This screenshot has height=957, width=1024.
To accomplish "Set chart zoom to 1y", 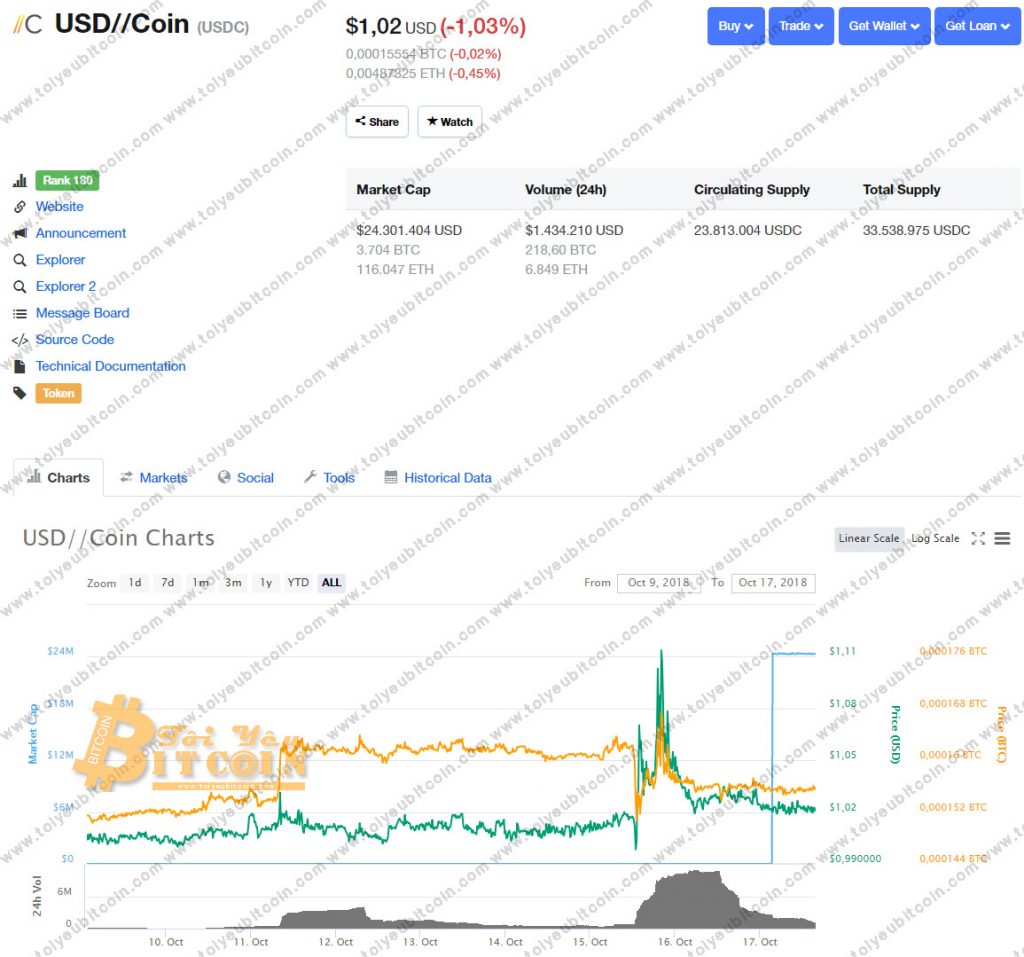I will pos(266,583).
